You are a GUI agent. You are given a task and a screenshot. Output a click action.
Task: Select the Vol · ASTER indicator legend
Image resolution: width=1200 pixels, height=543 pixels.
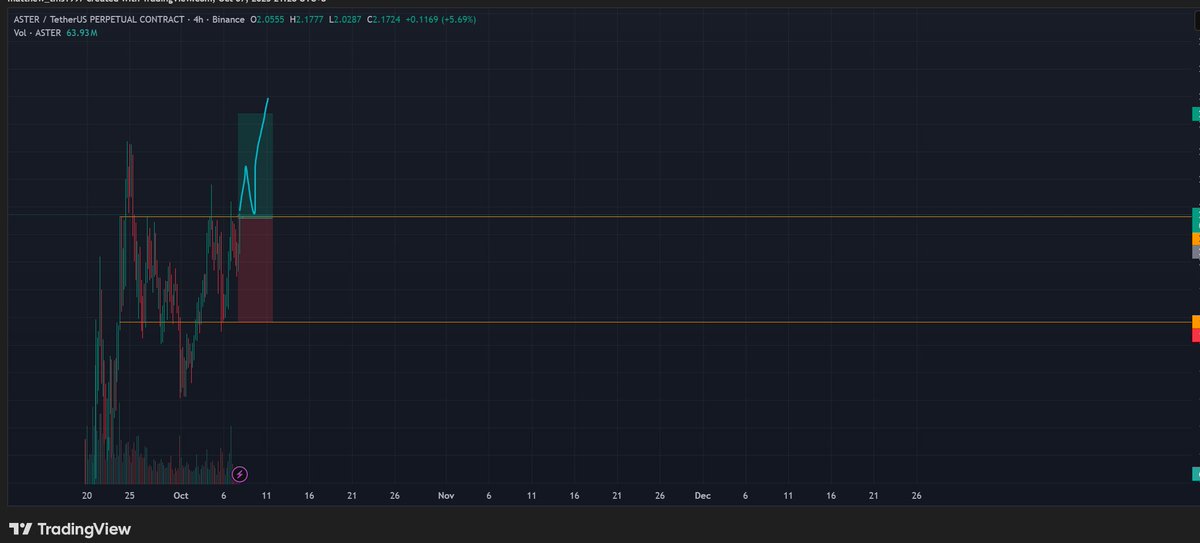[x=37, y=33]
